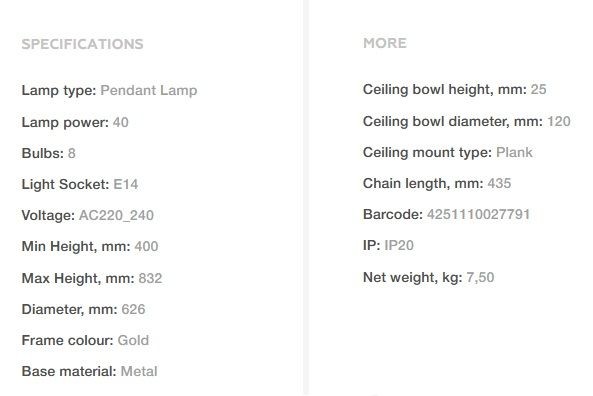
Task: Click the ceiling bowl diameter value 120
Action: [x=559, y=121]
